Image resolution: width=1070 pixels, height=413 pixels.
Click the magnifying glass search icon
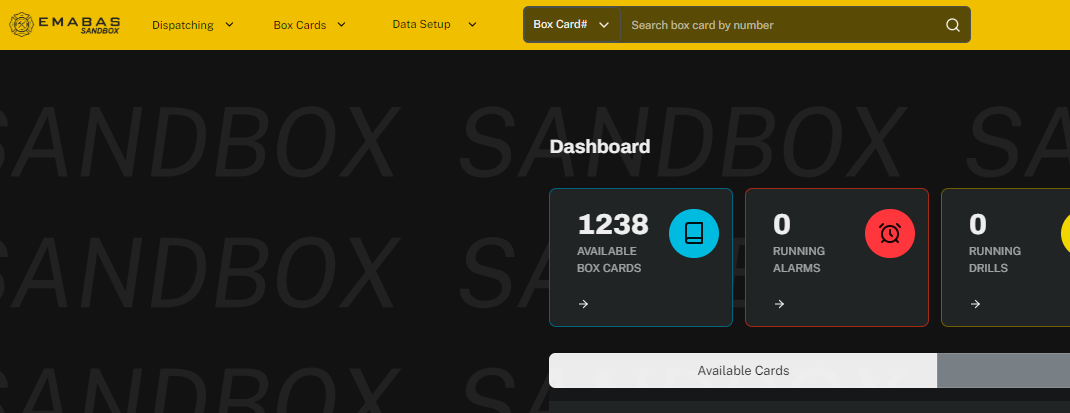[953, 25]
